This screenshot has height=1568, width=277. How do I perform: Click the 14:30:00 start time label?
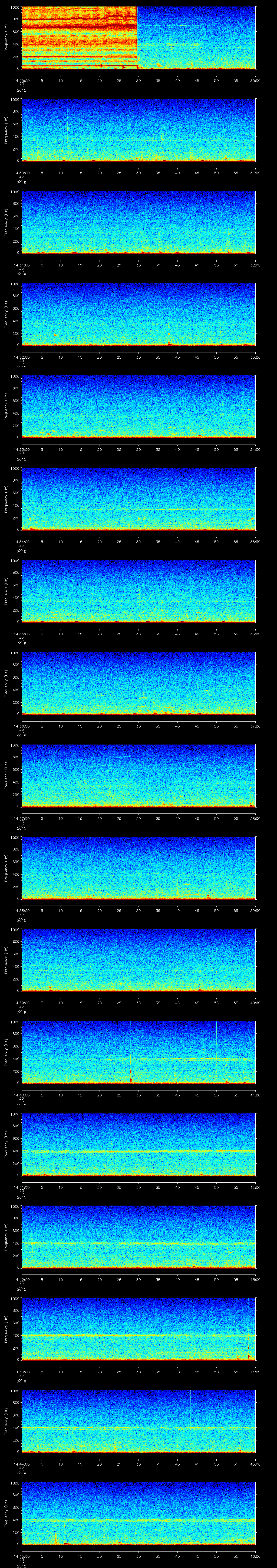pyautogui.click(x=21, y=173)
